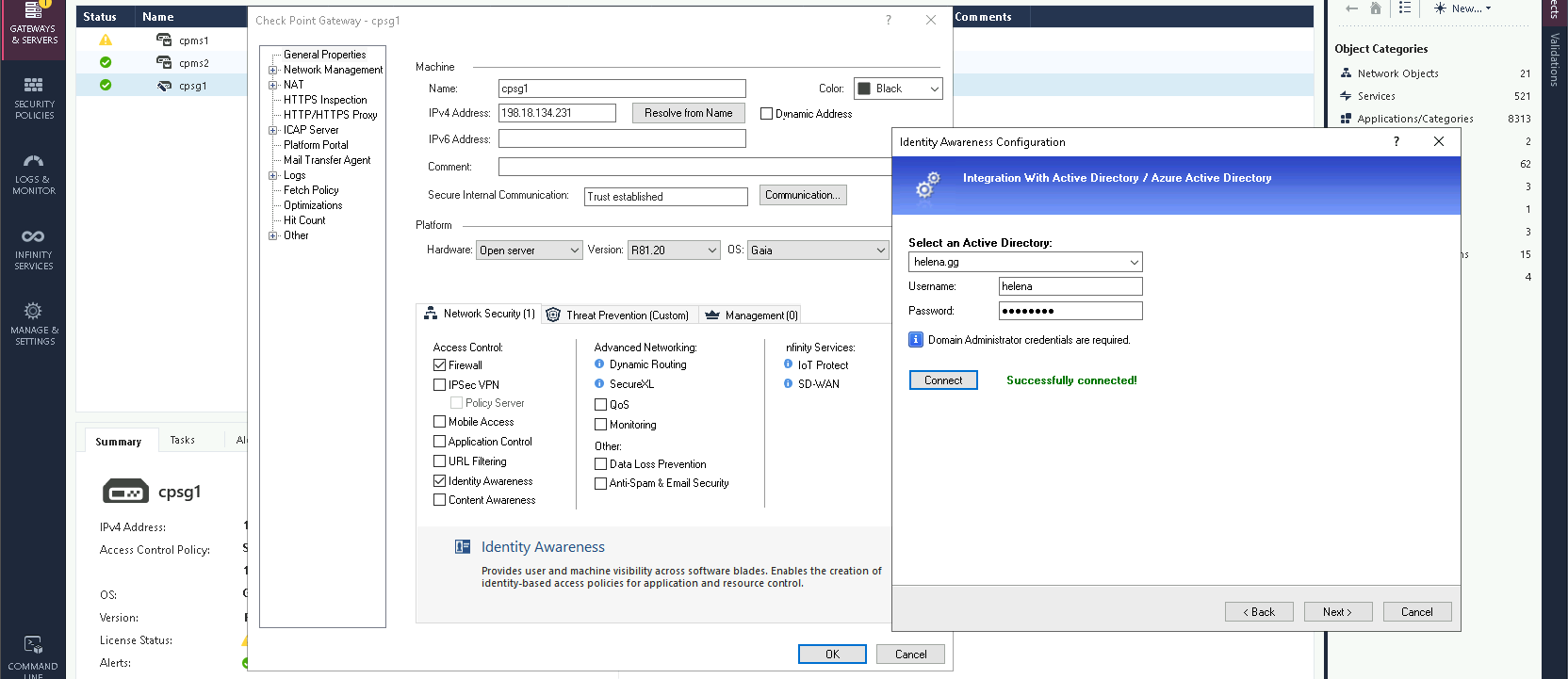Open the Black color selector
Screen dimensions: 1568x679
897,89
